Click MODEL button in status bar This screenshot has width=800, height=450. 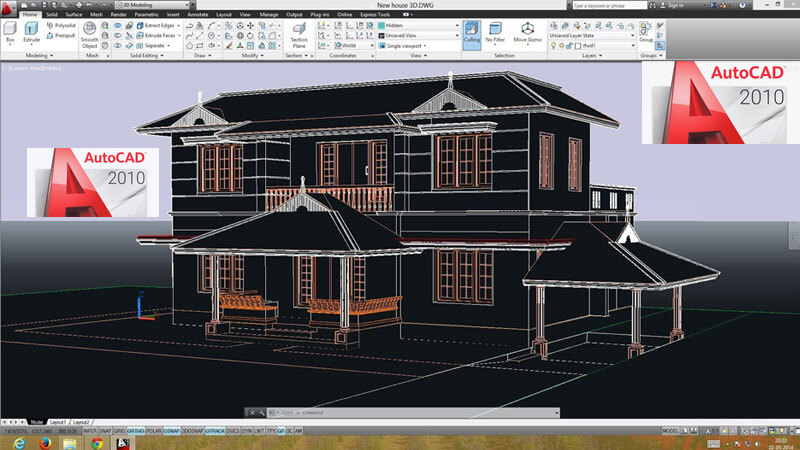(x=670, y=431)
